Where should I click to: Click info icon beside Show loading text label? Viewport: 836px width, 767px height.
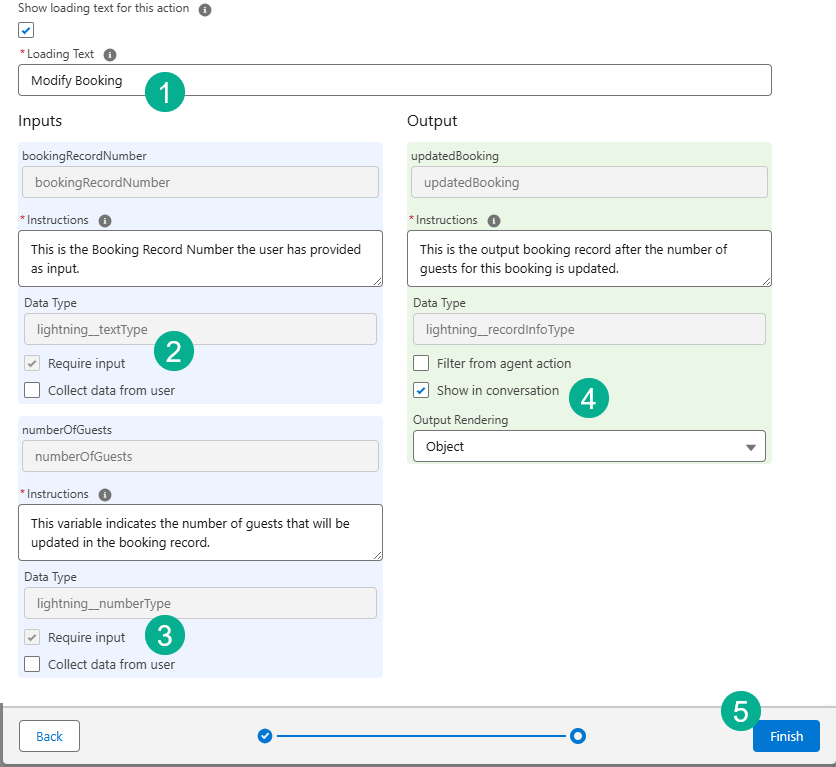[x=205, y=9]
